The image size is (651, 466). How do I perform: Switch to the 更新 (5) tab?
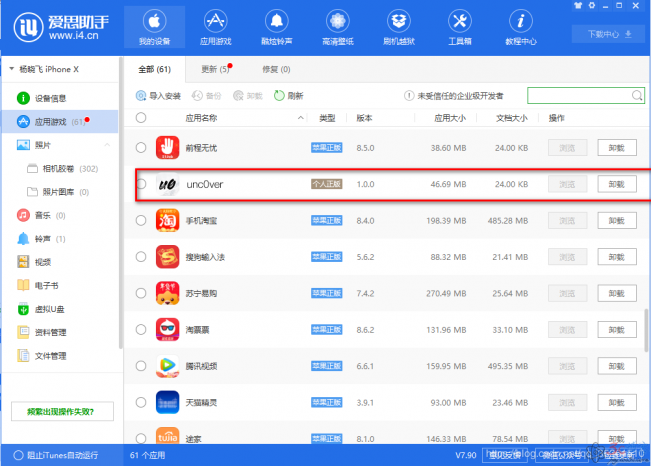point(215,69)
